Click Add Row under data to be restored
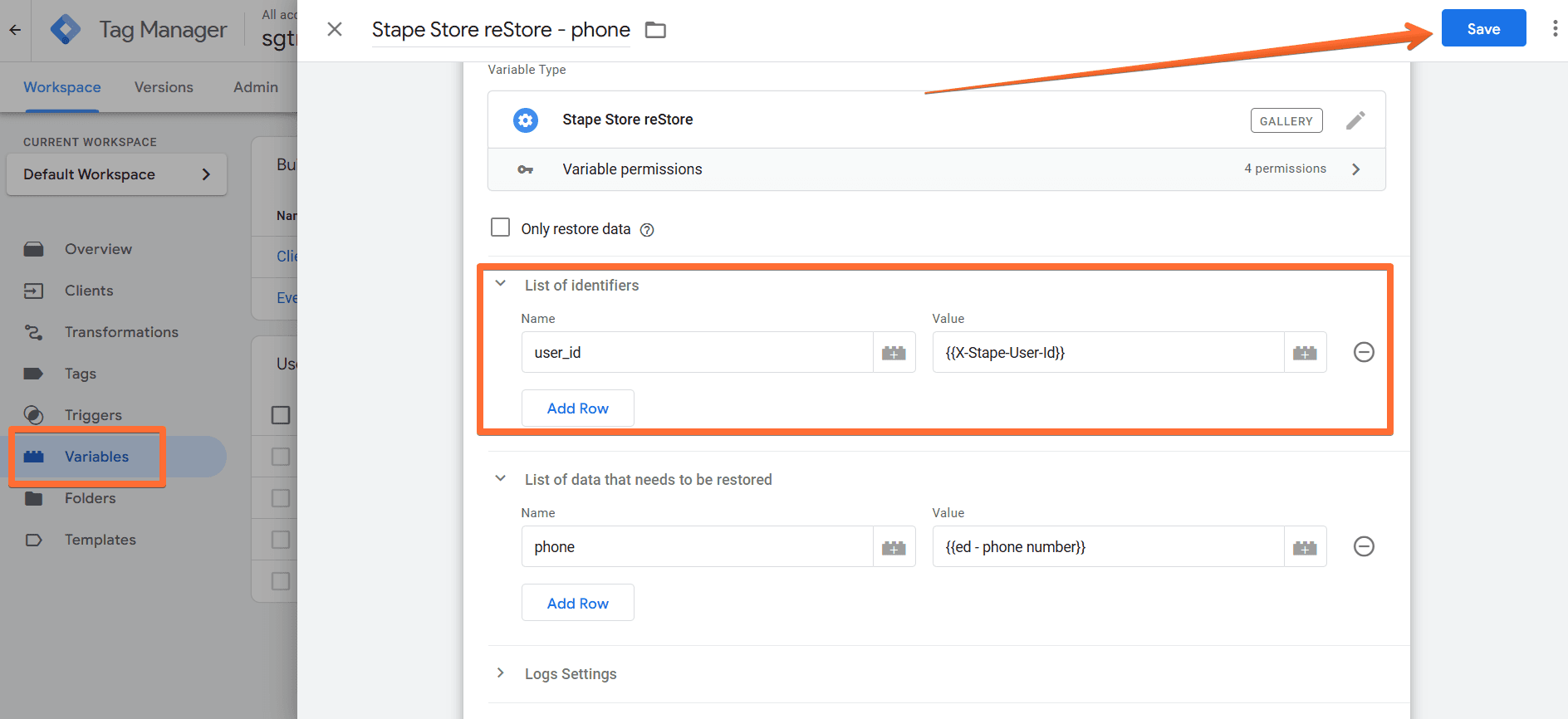1568x719 pixels. click(578, 603)
